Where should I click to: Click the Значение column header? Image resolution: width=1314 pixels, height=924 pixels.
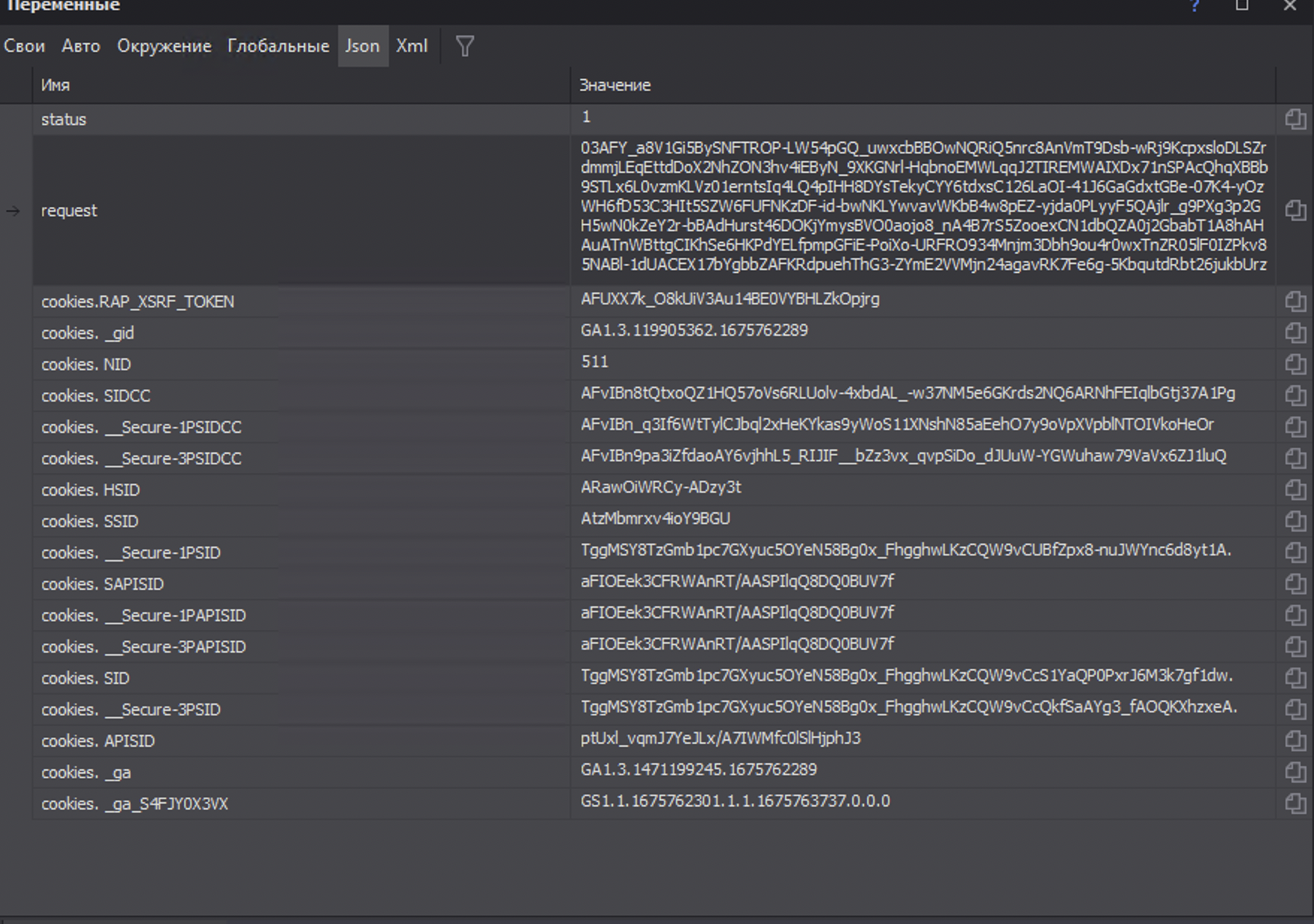tap(614, 85)
